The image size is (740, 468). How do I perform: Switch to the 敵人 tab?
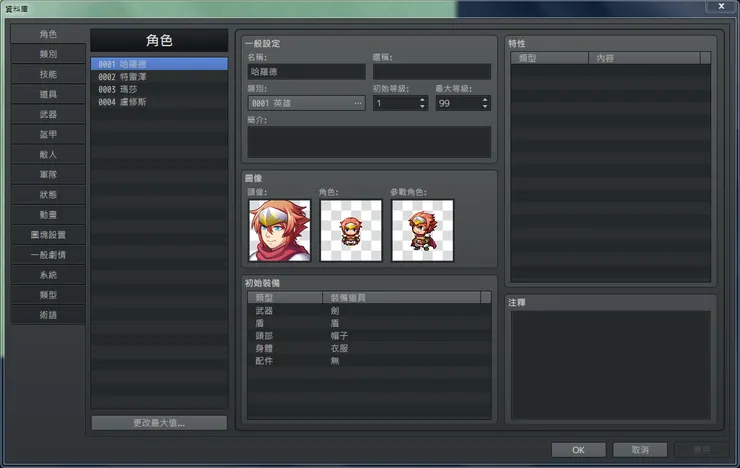(x=48, y=154)
